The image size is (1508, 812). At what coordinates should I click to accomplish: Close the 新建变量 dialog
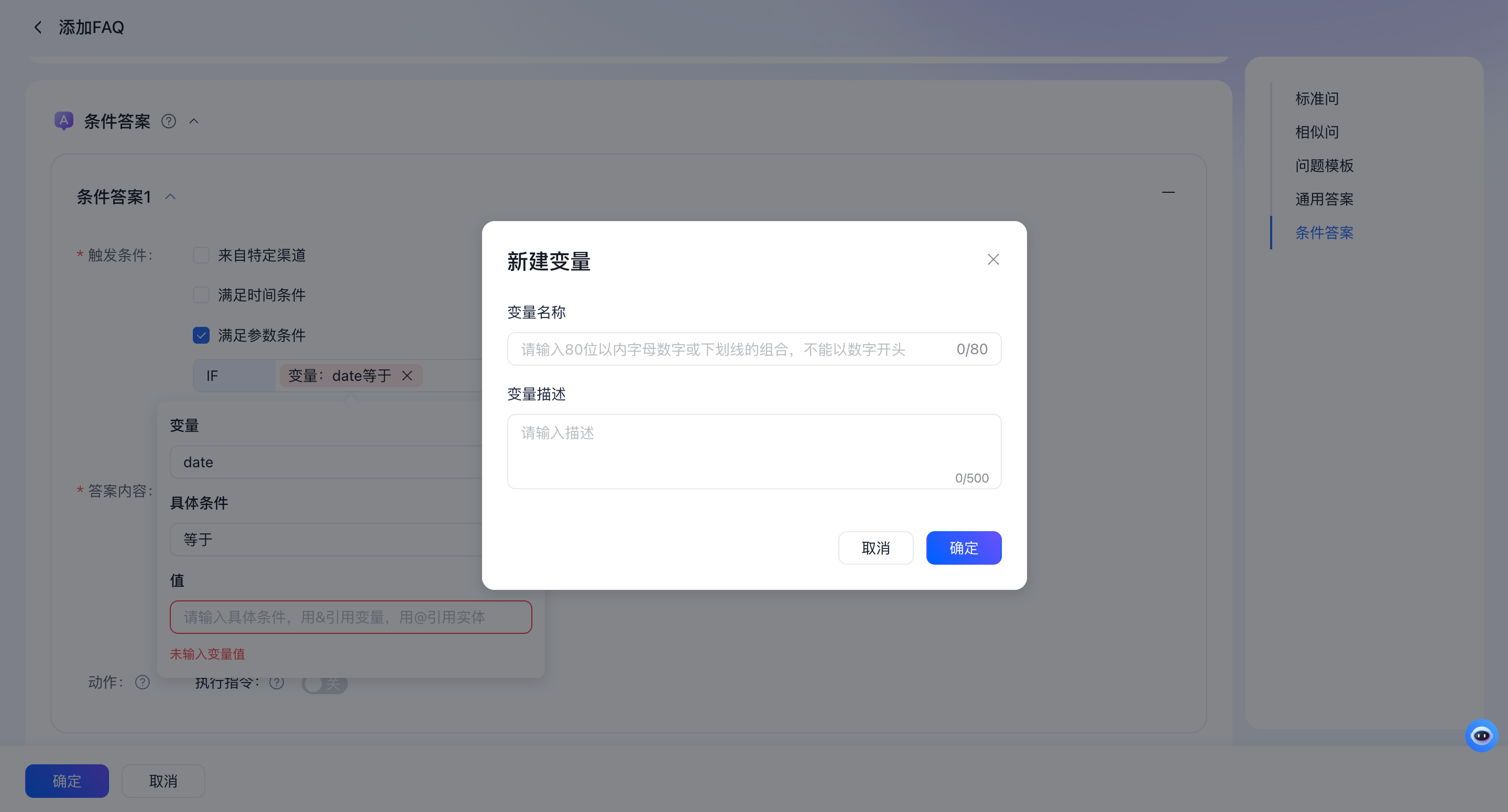pos(993,259)
